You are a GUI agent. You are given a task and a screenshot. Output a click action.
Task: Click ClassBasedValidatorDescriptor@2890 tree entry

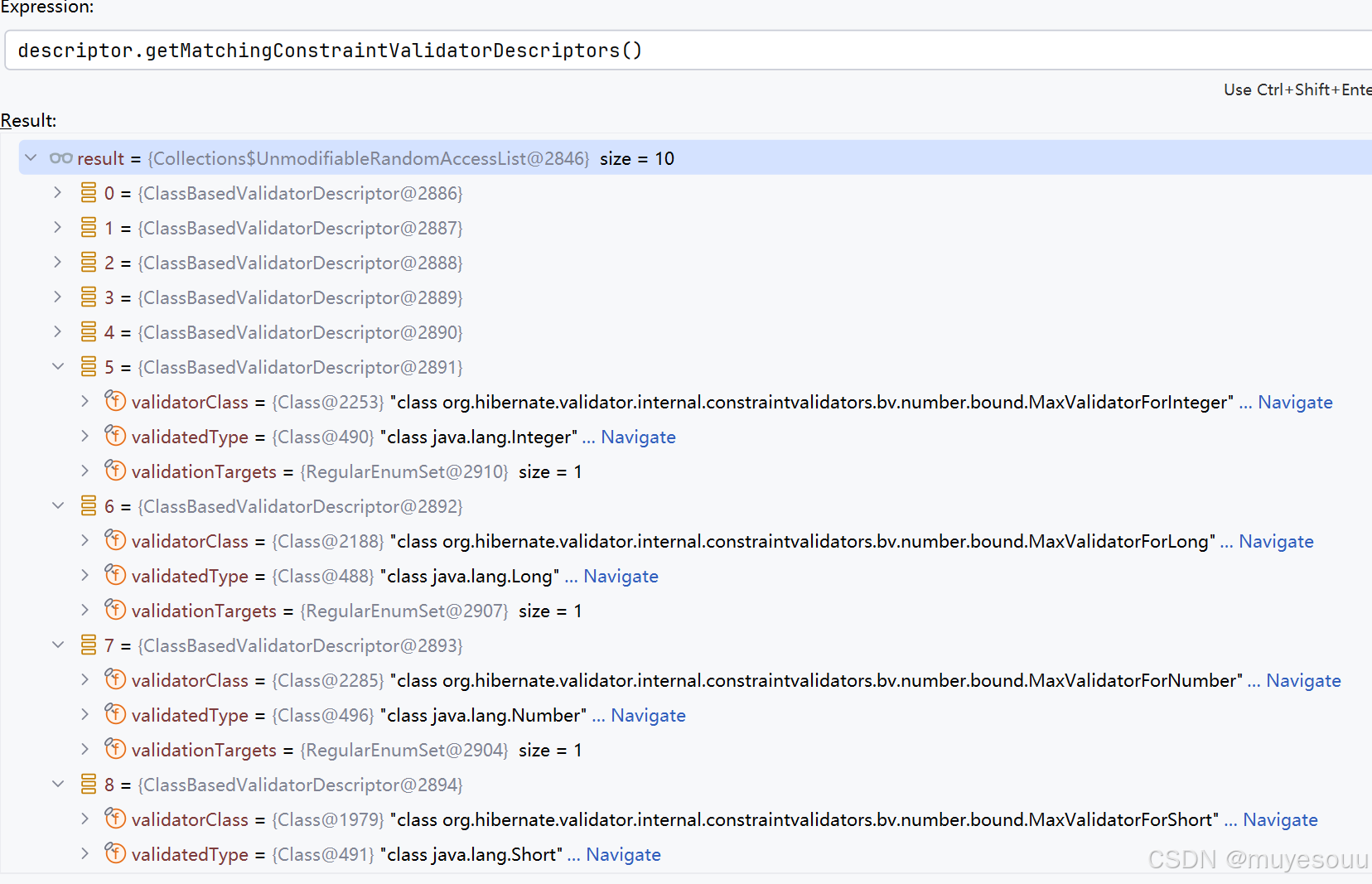tap(300, 331)
